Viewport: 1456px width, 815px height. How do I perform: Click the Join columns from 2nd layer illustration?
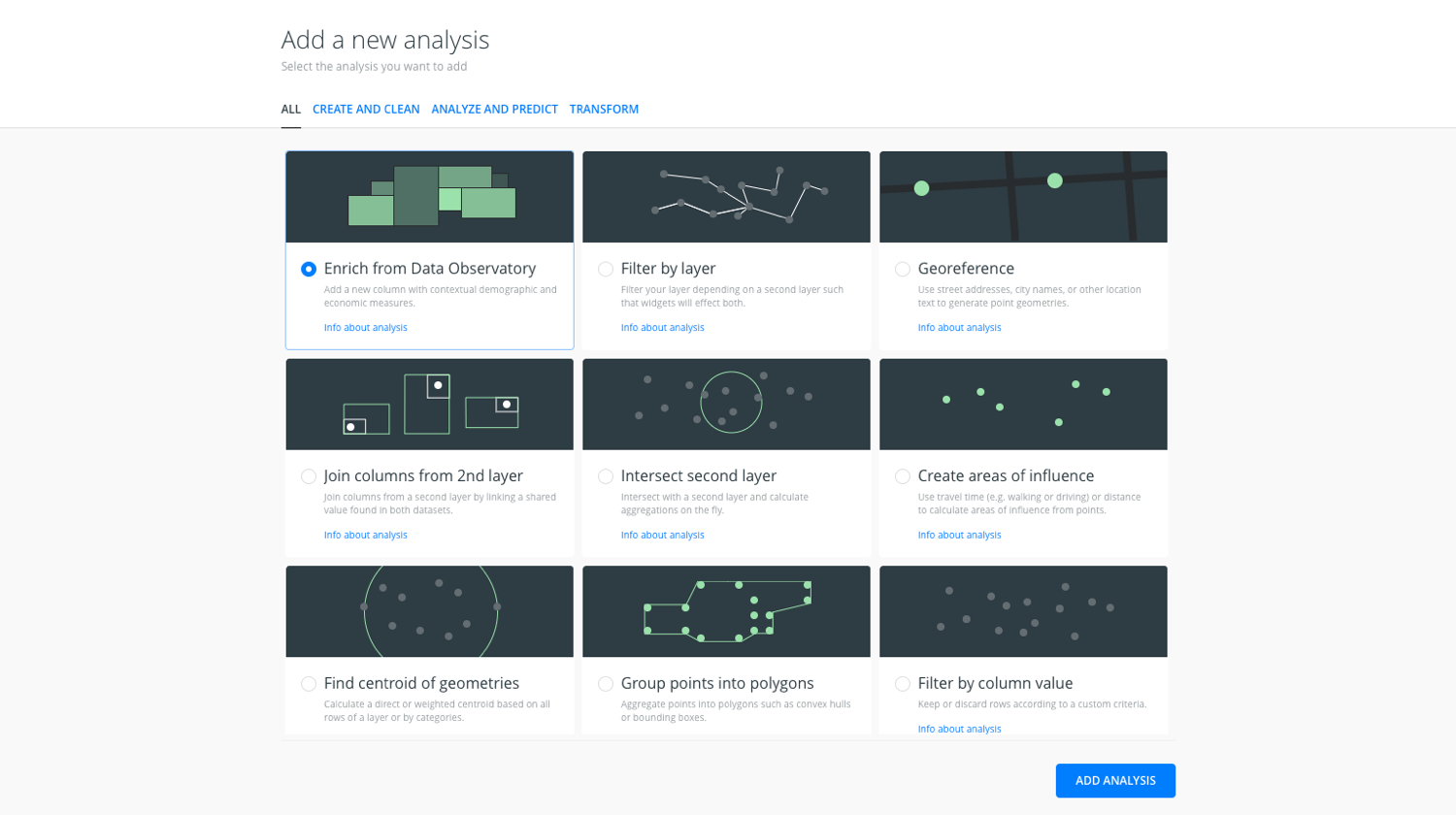[x=429, y=404]
